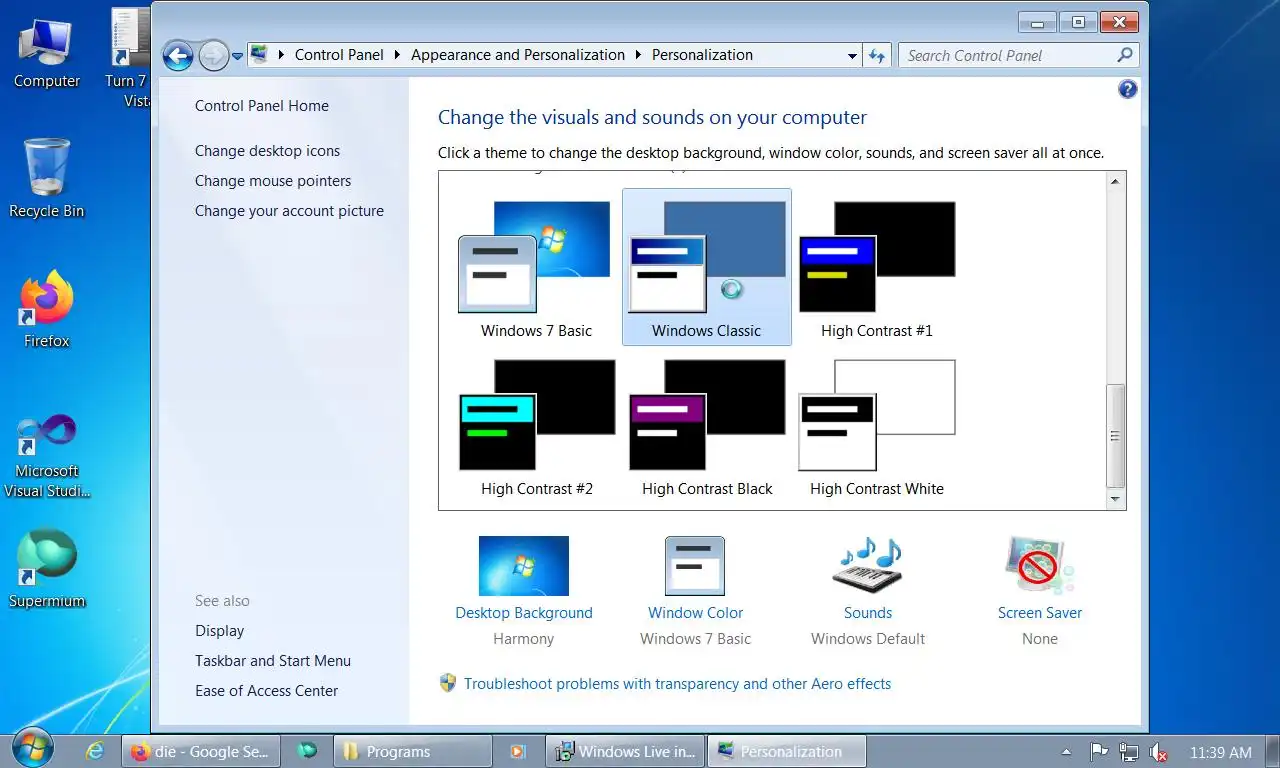Open the Control Panel Home link
The height and width of the screenshot is (768, 1280).
pyautogui.click(x=262, y=106)
